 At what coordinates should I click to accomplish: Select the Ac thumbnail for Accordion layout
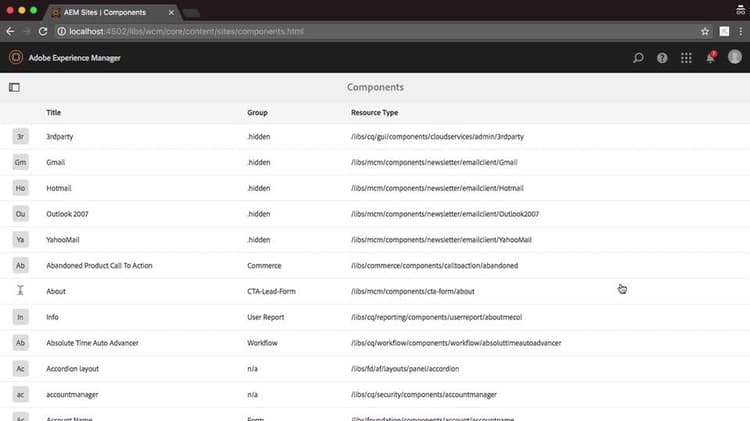[21, 369]
